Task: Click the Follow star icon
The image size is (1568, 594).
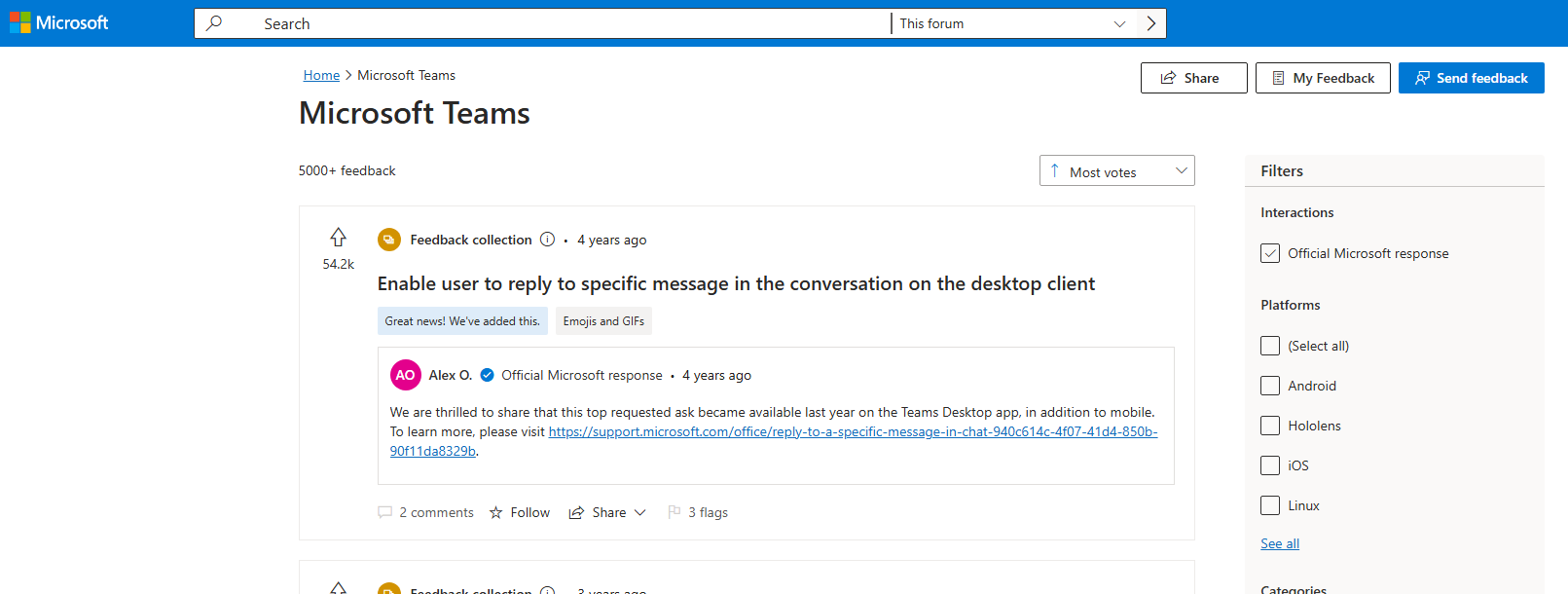Action: (496, 512)
